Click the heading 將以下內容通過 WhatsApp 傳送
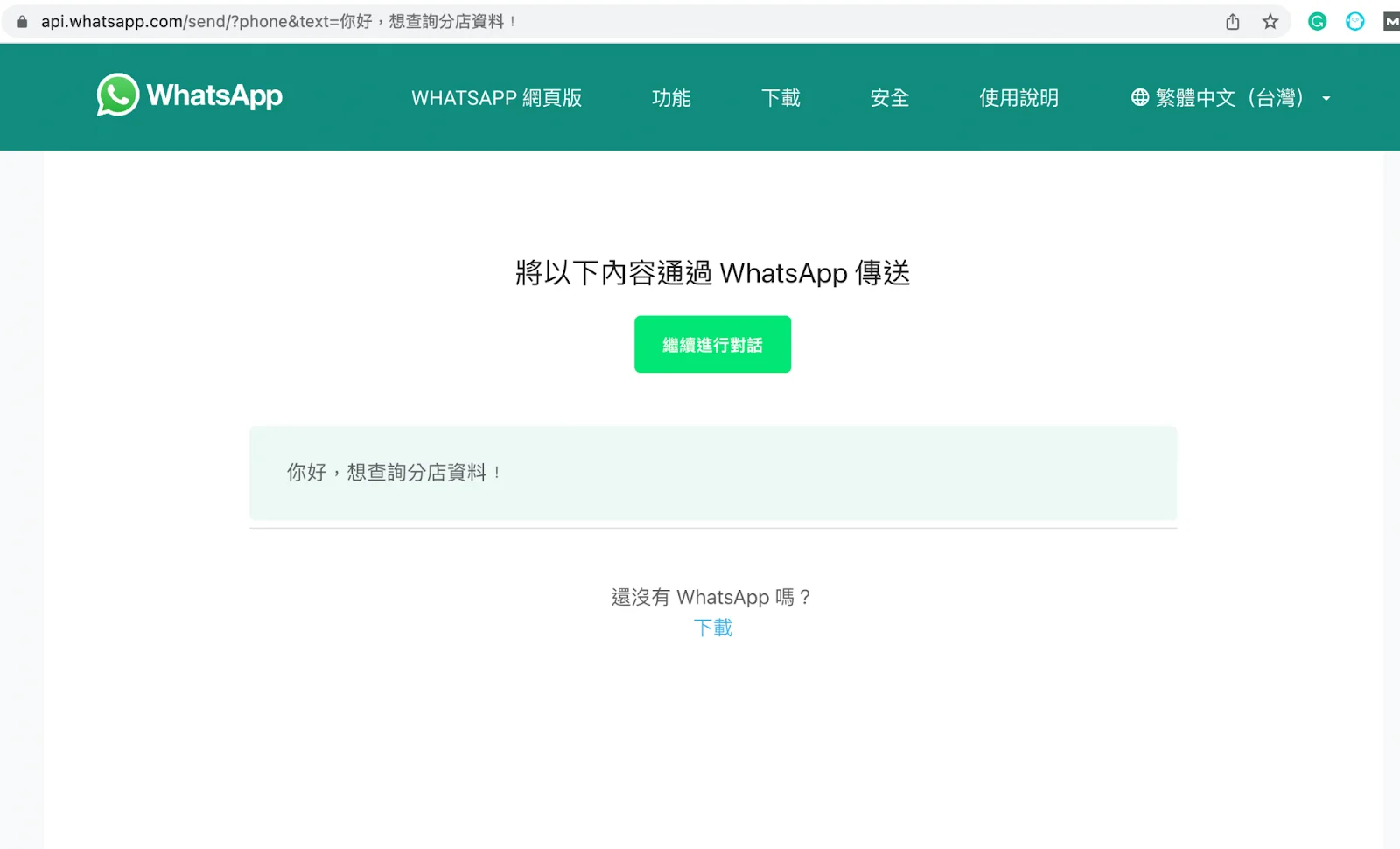Screen dimensions: 1400x849 click(712, 272)
